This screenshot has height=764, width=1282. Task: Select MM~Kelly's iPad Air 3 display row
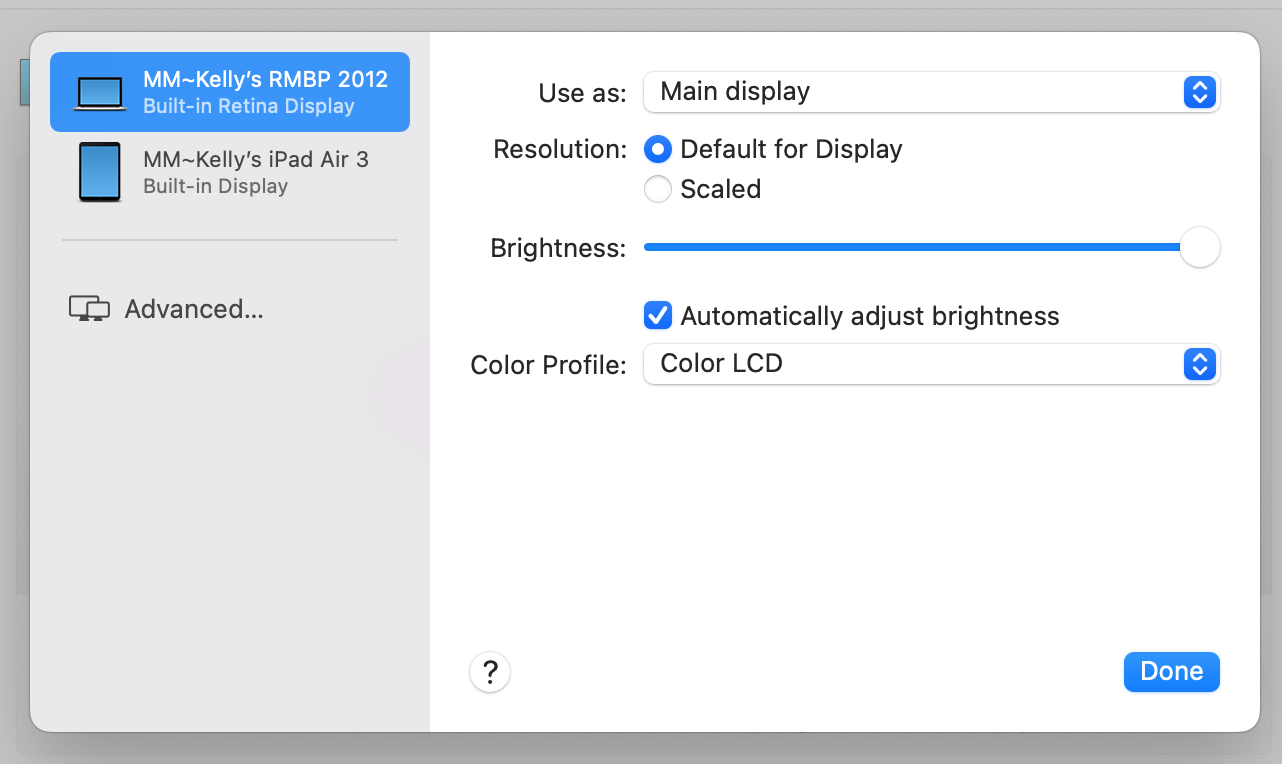(x=230, y=172)
